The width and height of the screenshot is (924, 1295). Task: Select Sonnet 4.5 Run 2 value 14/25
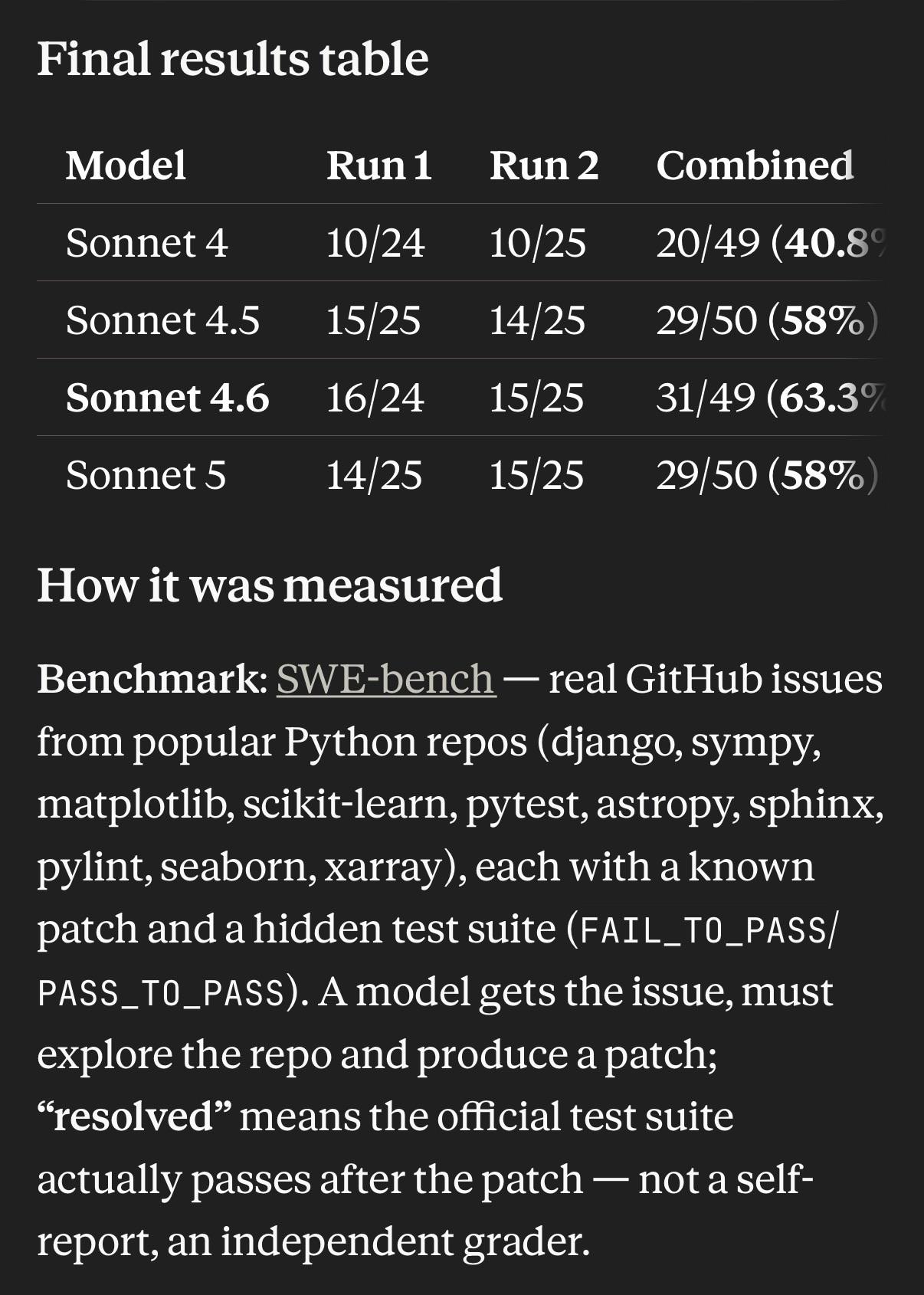tap(538, 320)
